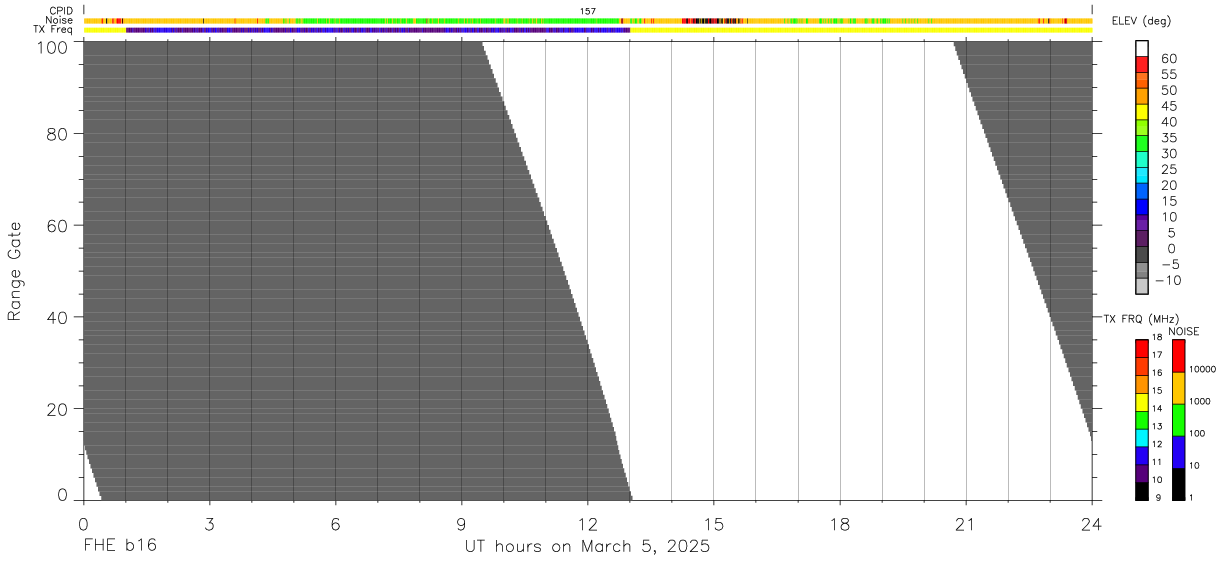Click UT hours axis tick 3
The width and height of the screenshot is (1228, 567).
(209, 523)
